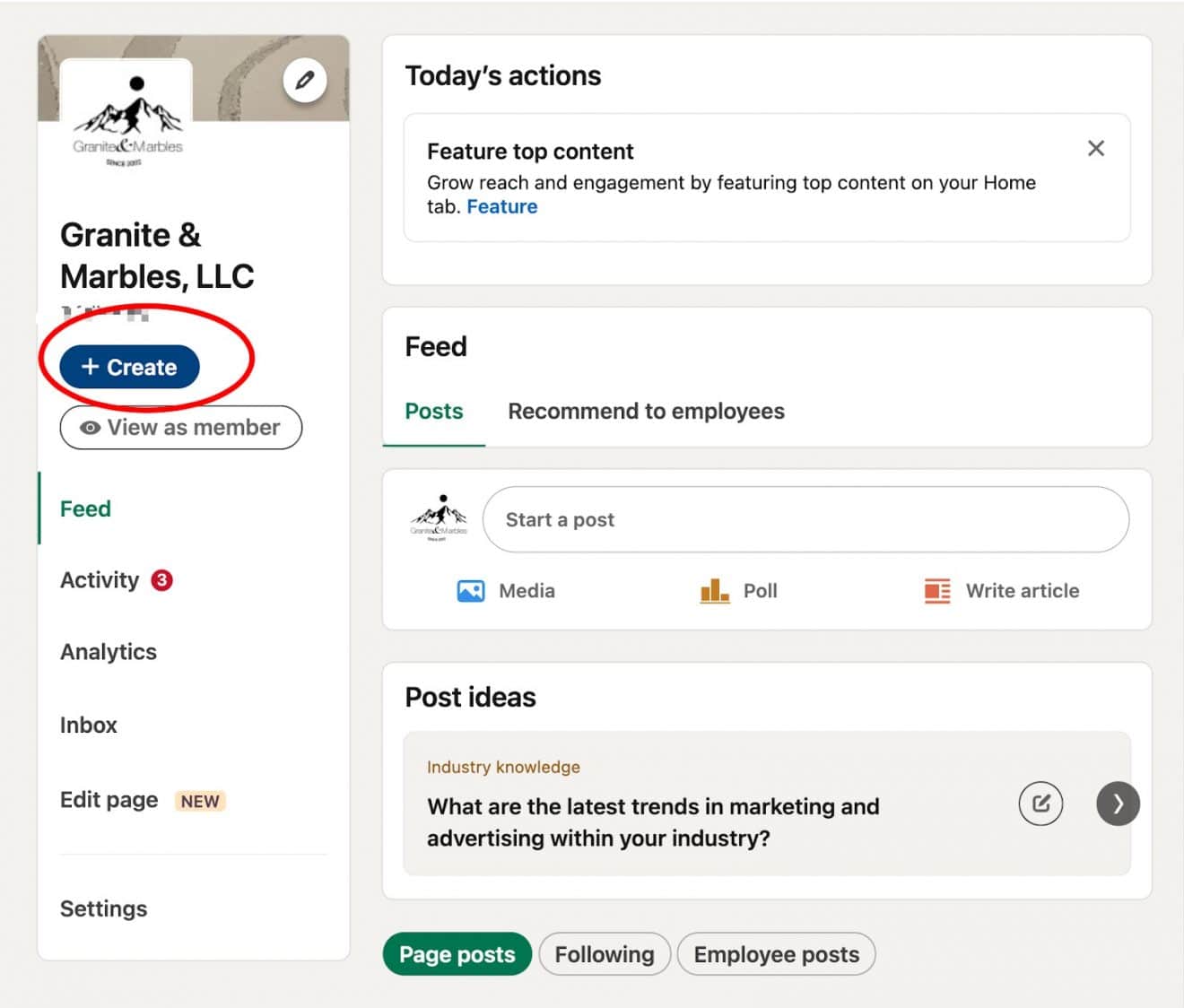Screen dimensions: 1184x1008
Task: Expand Activity to view notifications
Action: [99, 580]
